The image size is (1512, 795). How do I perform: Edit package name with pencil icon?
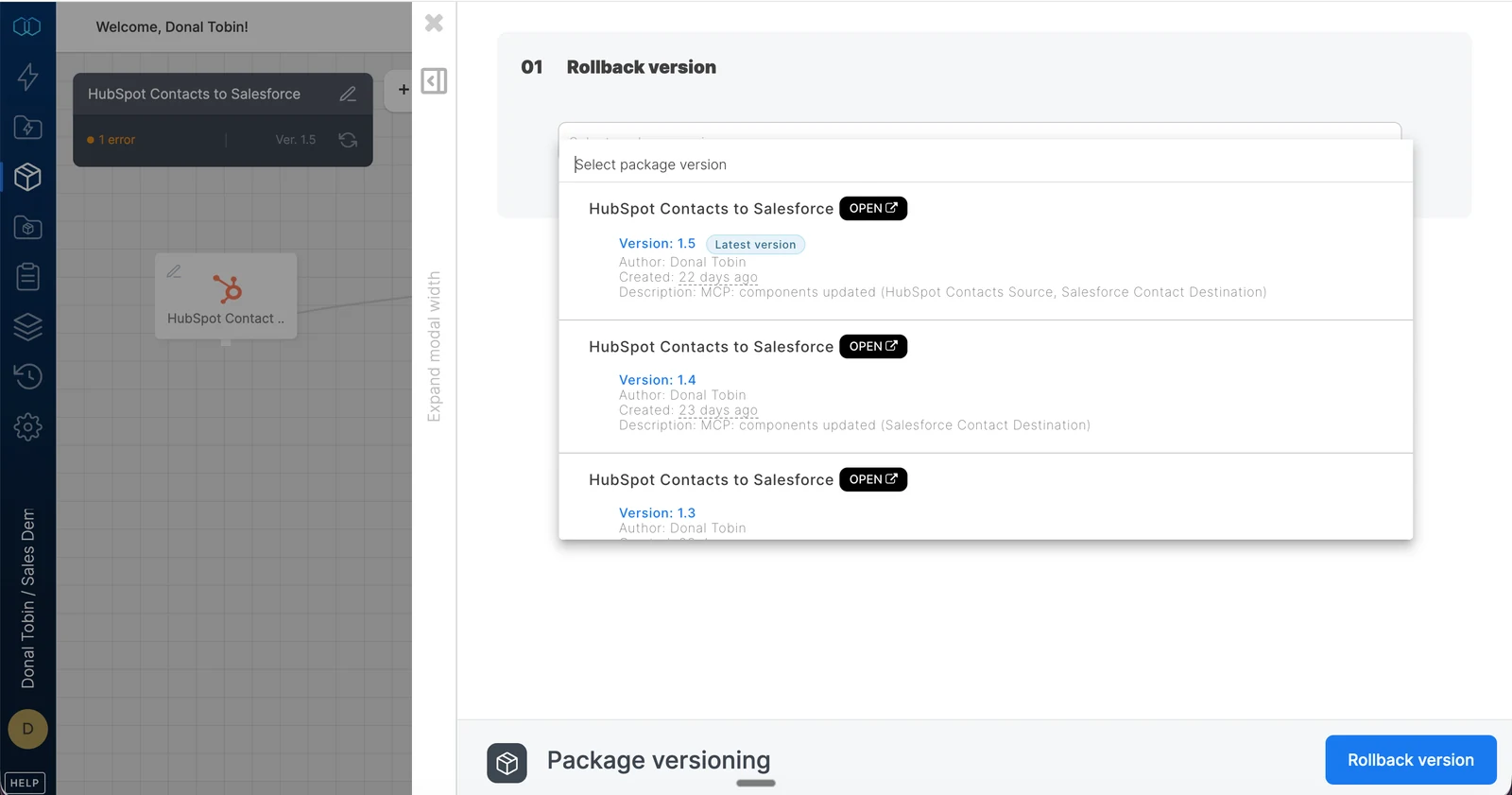[x=348, y=94]
